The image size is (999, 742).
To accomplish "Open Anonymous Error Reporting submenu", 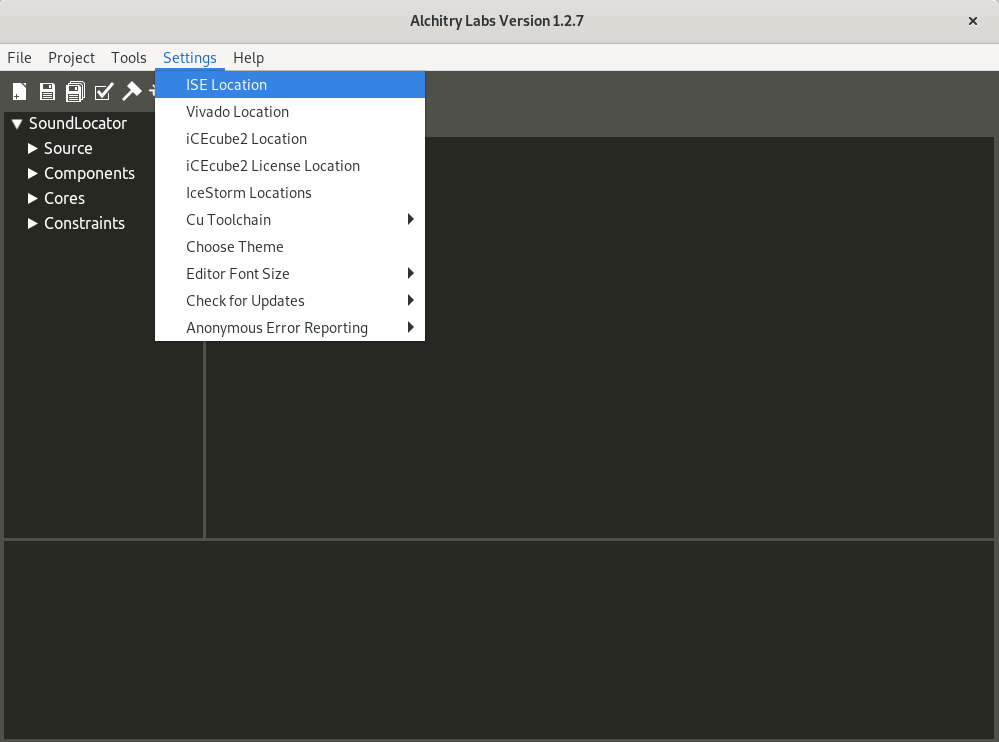I will point(290,328).
